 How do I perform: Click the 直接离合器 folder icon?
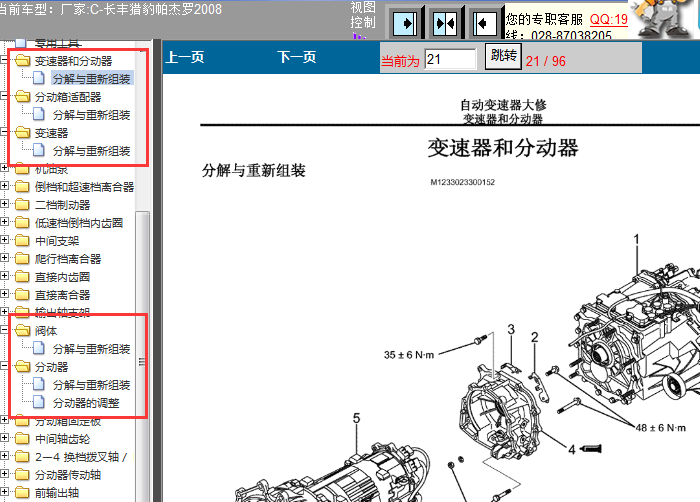22,294
